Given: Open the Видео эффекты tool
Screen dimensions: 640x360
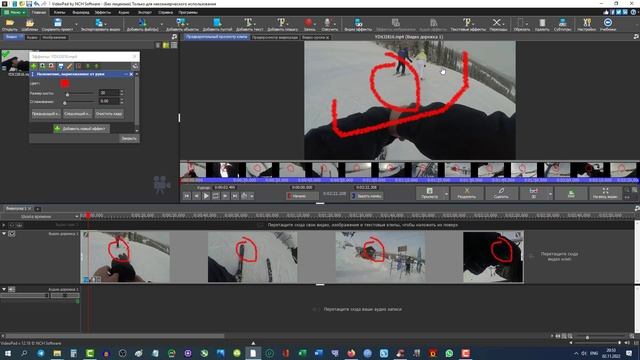Looking at the screenshot, I should pyautogui.click(x=358, y=24).
